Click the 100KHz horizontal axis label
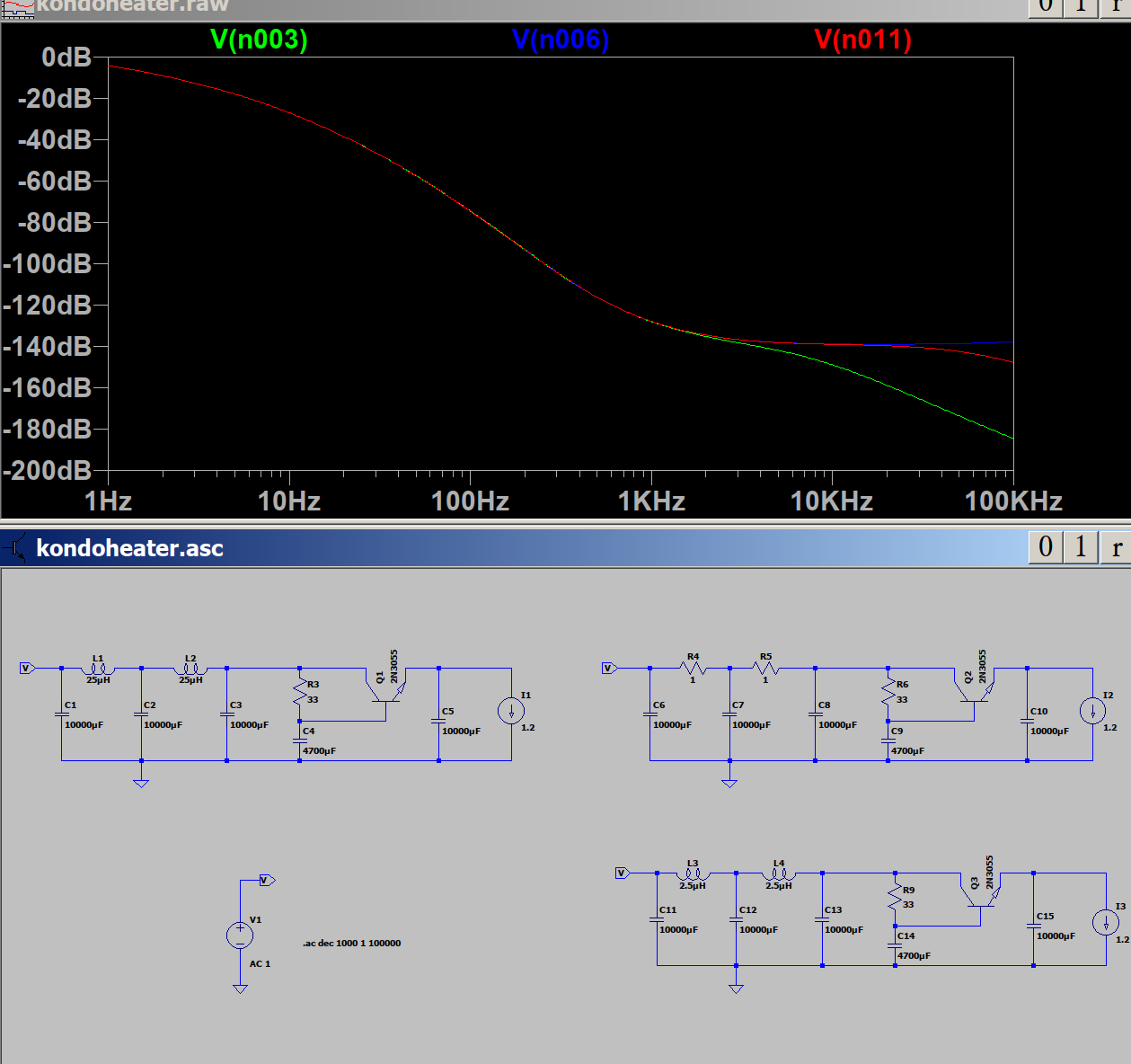This screenshot has height=1064, width=1131. click(x=1013, y=501)
